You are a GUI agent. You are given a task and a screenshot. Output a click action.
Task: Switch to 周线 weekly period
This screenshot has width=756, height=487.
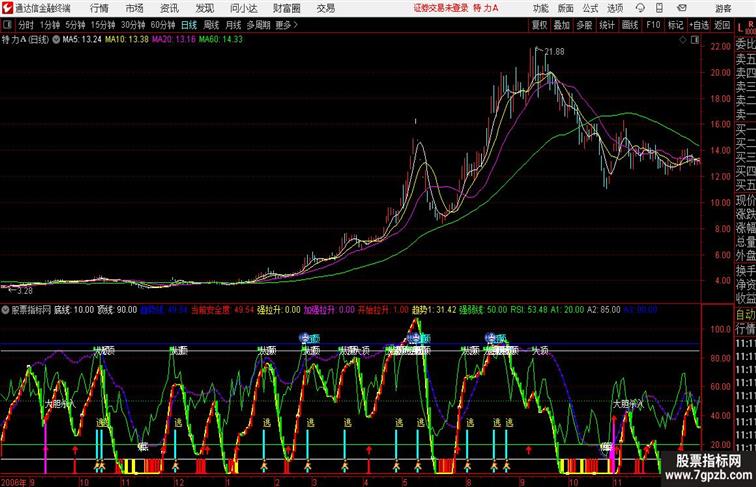click(x=211, y=25)
